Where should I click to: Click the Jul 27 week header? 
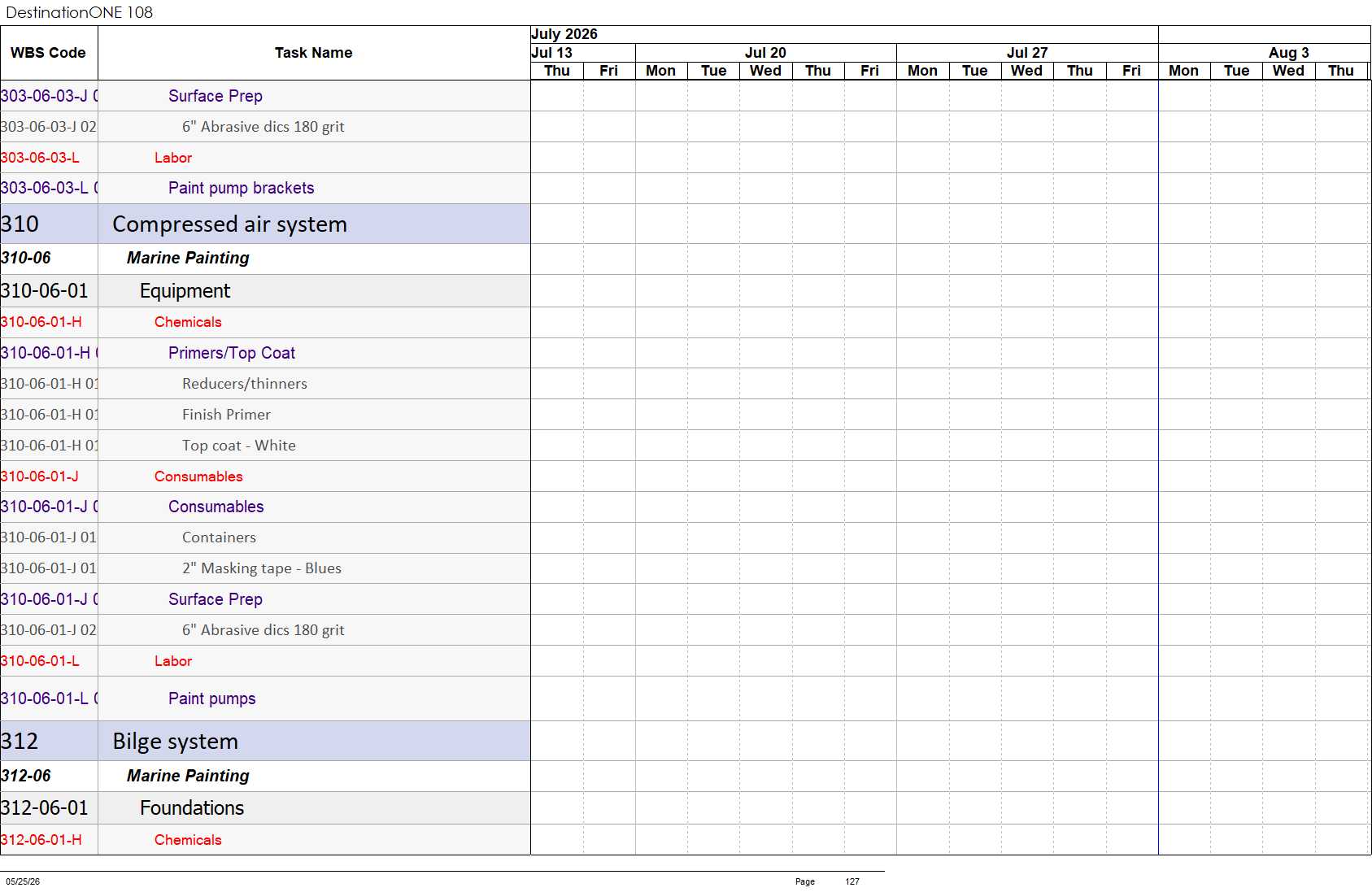tap(1027, 53)
